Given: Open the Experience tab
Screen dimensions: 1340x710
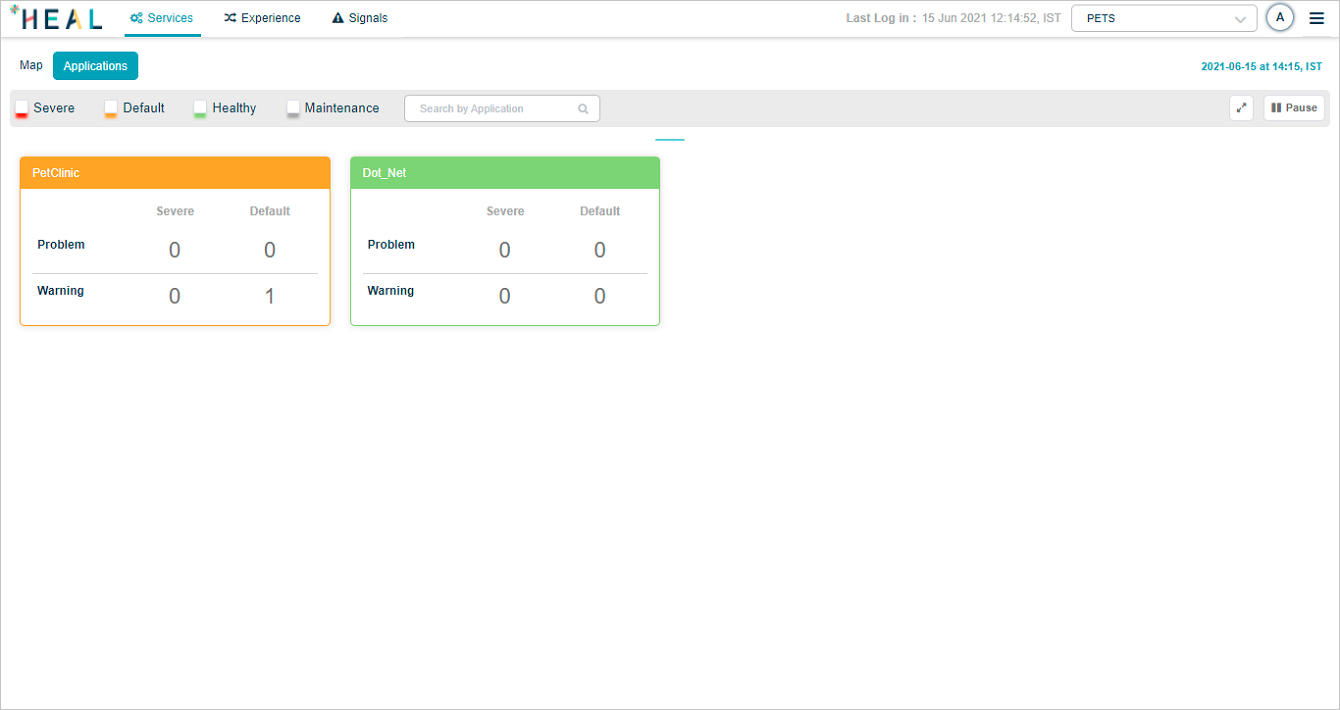Looking at the screenshot, I should tap(262, 18).
